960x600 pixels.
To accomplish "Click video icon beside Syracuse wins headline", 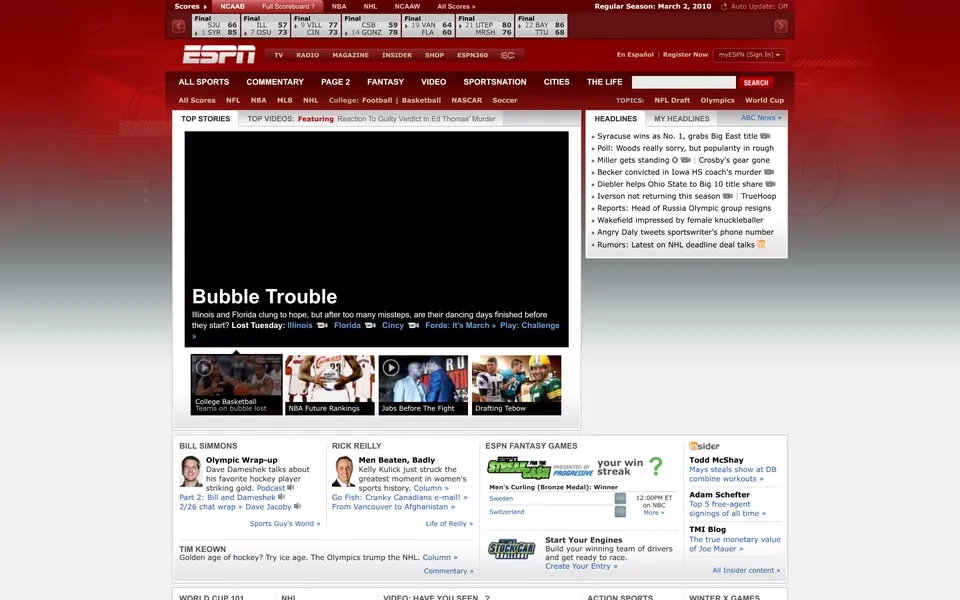I will 765,136.
